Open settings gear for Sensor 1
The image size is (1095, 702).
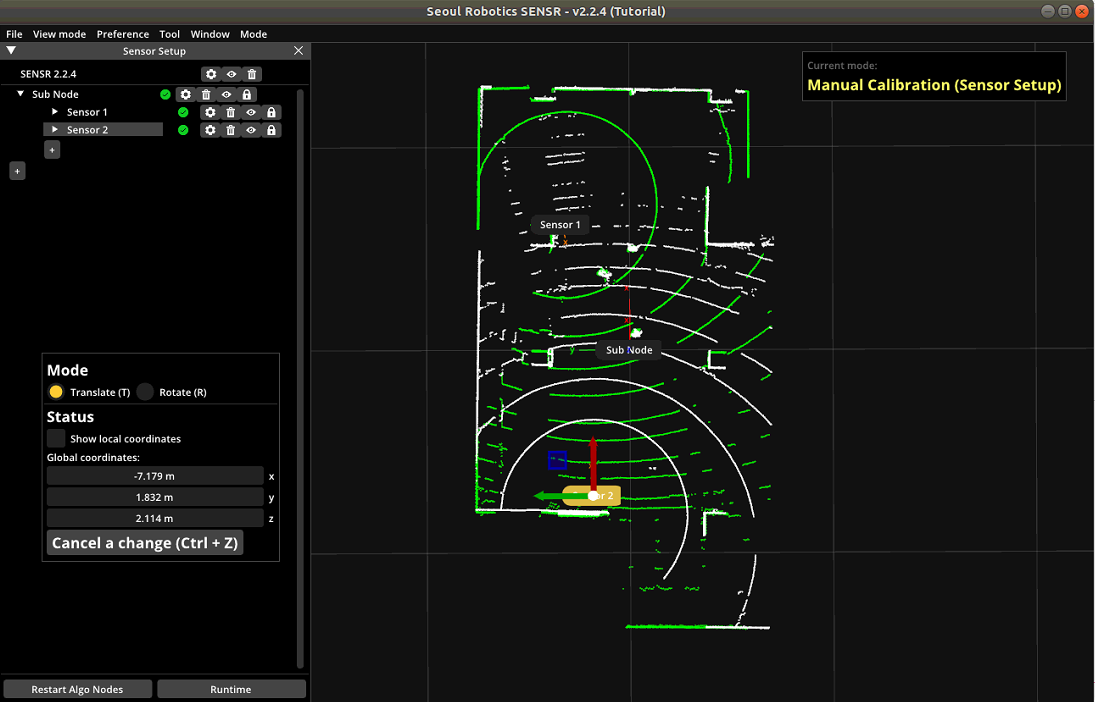click(210, 113)
